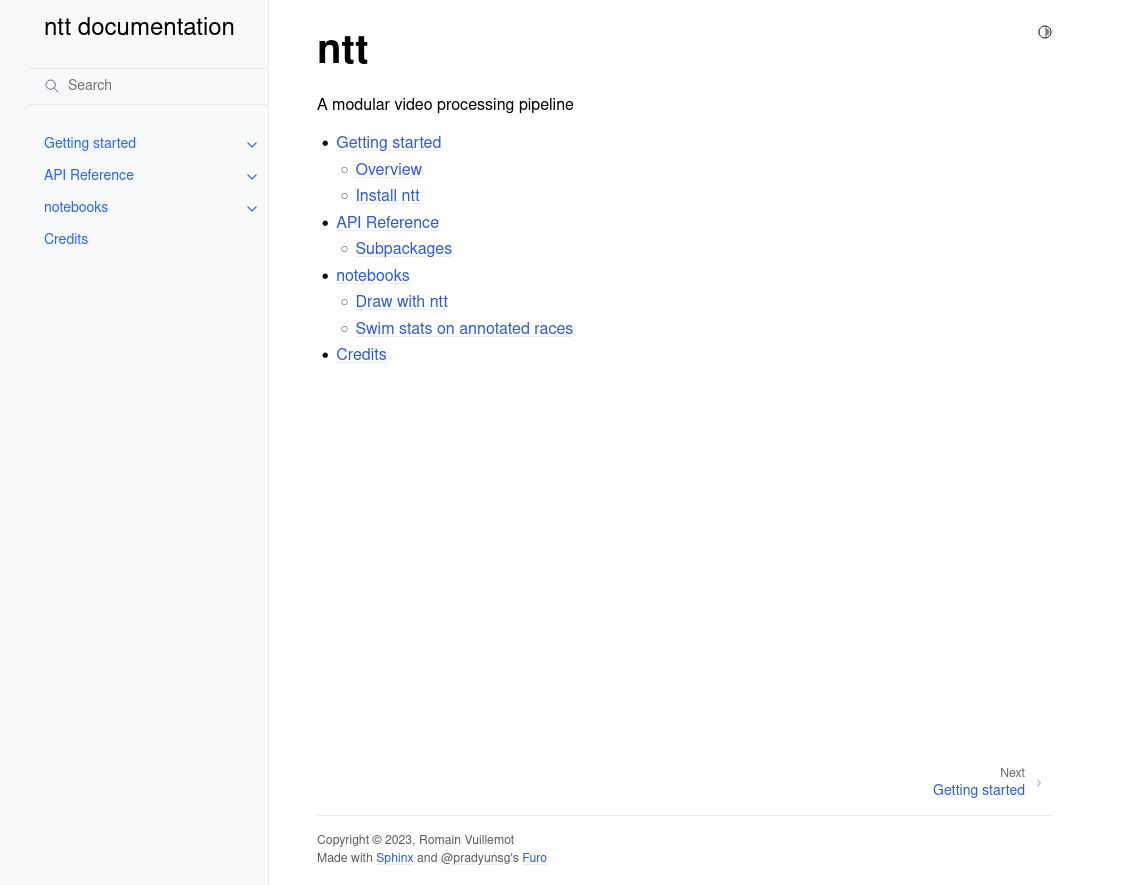Go to Install ntt page
The image size is (1130, 885).
[387, 196]
